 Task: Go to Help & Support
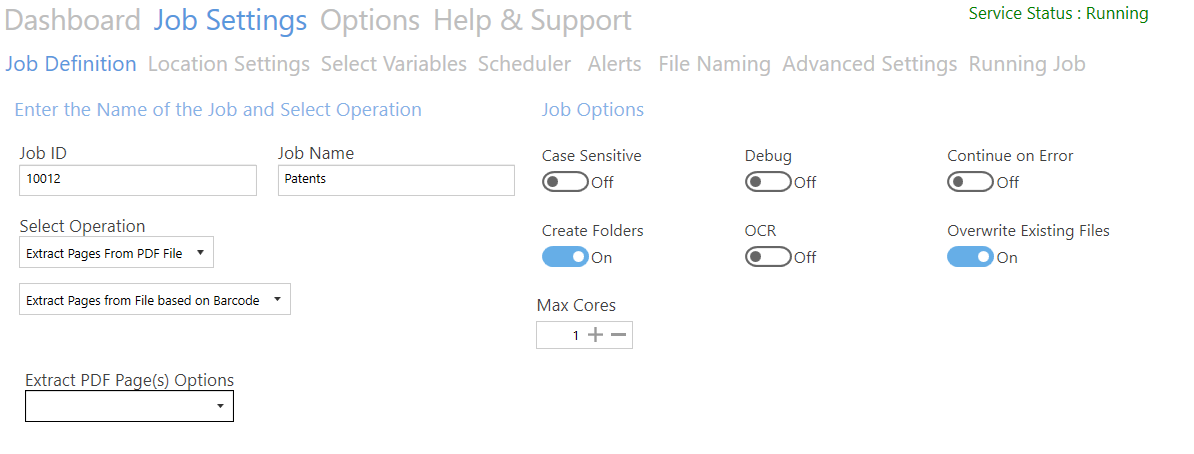point(532,20)
